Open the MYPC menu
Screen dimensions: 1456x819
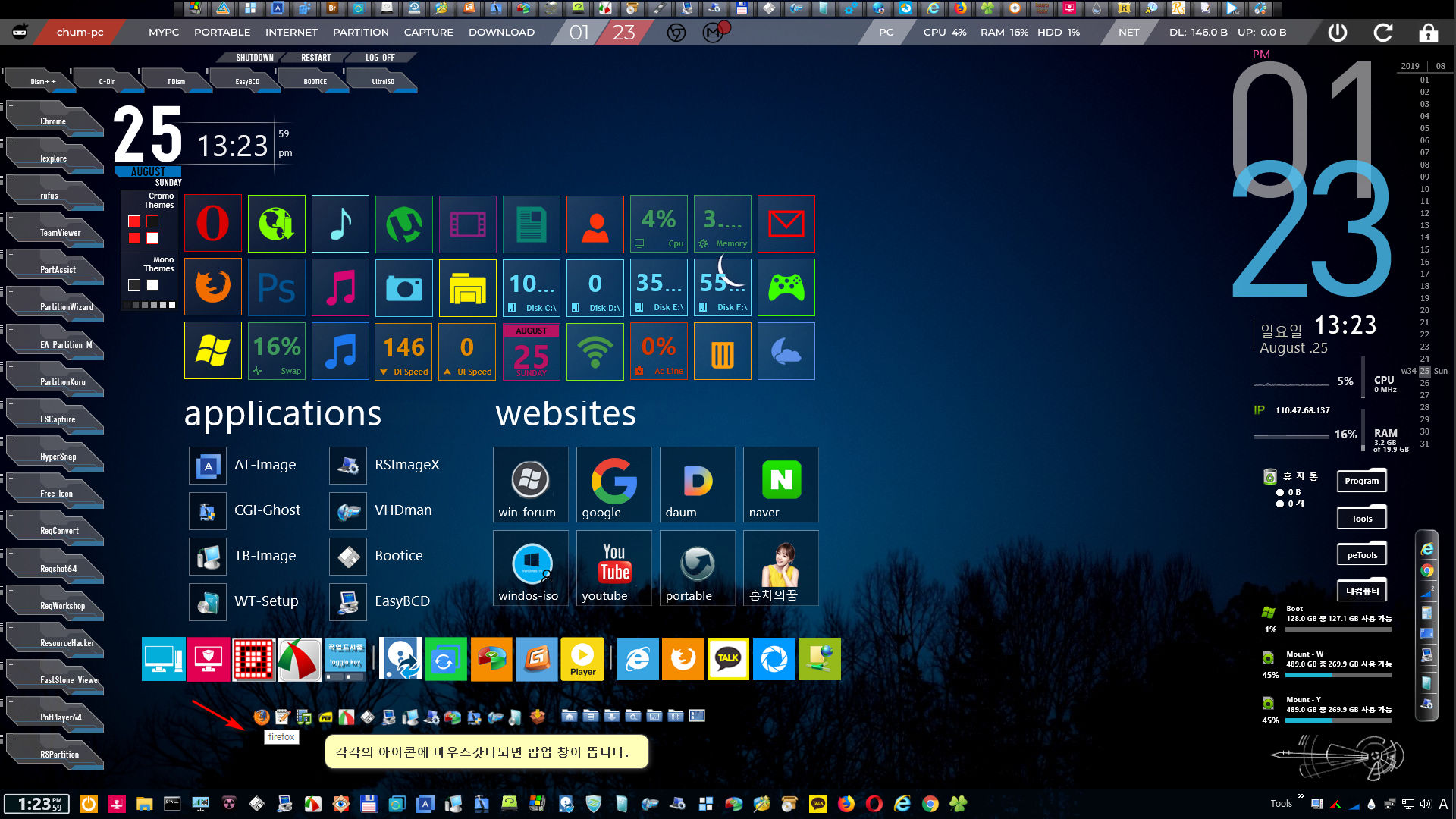coord(164,33)
